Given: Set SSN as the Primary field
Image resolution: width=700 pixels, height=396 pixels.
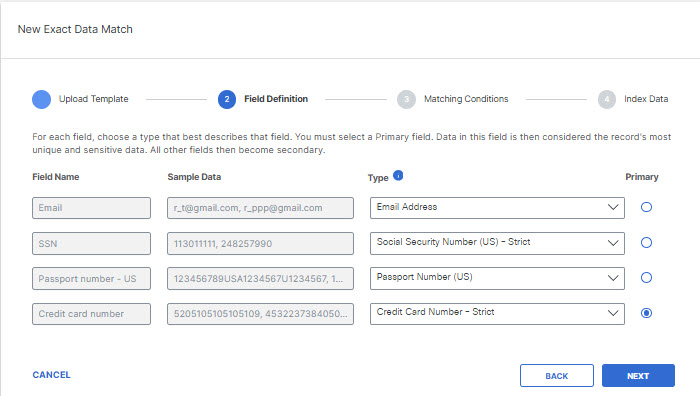Looking at the screenshot, I should click(x=646, y=242).
